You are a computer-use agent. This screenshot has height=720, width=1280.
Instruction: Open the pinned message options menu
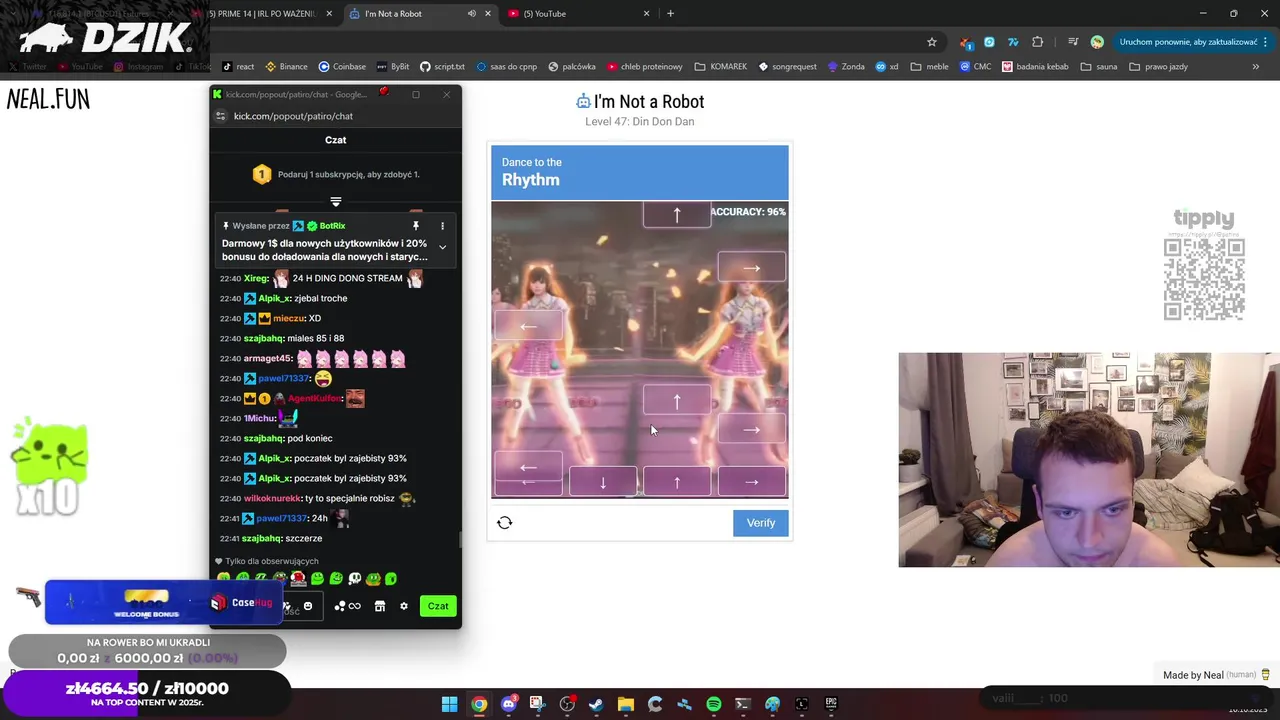pos(442,226)
